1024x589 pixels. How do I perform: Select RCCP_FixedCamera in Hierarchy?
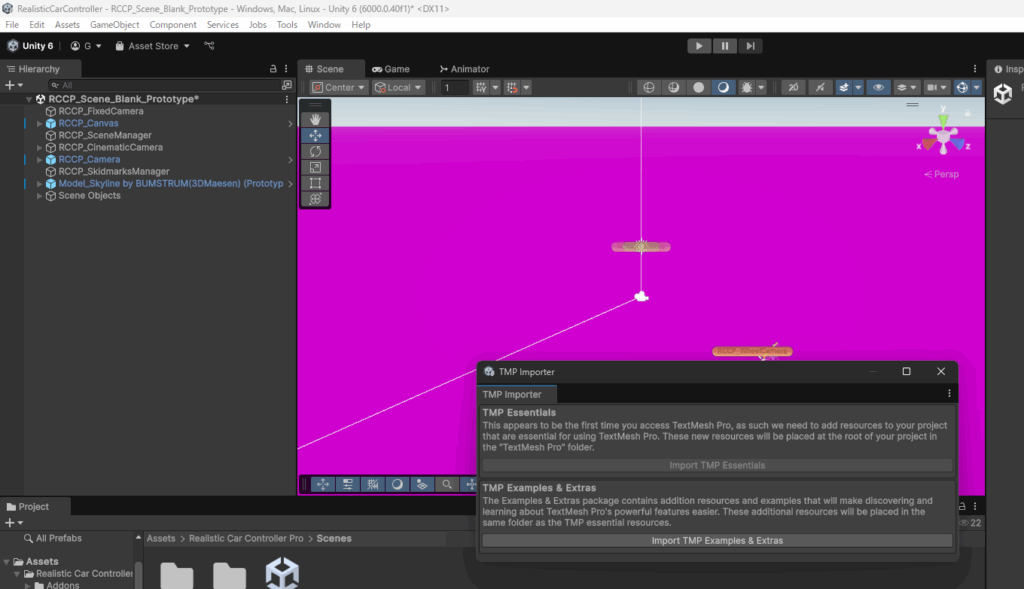(101, 111)
